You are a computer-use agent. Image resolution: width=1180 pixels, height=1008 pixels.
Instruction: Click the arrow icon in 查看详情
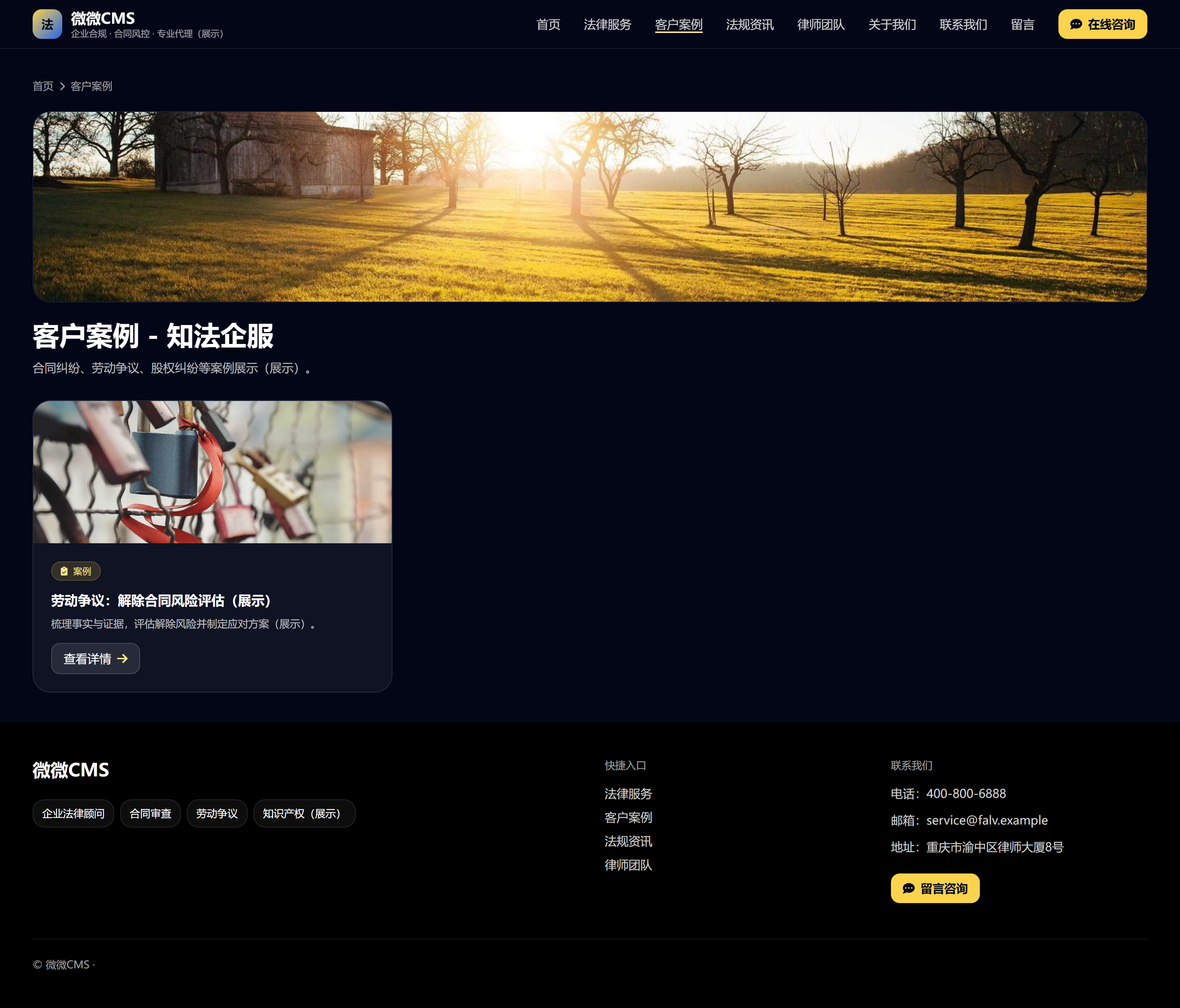tap(122, 659)
